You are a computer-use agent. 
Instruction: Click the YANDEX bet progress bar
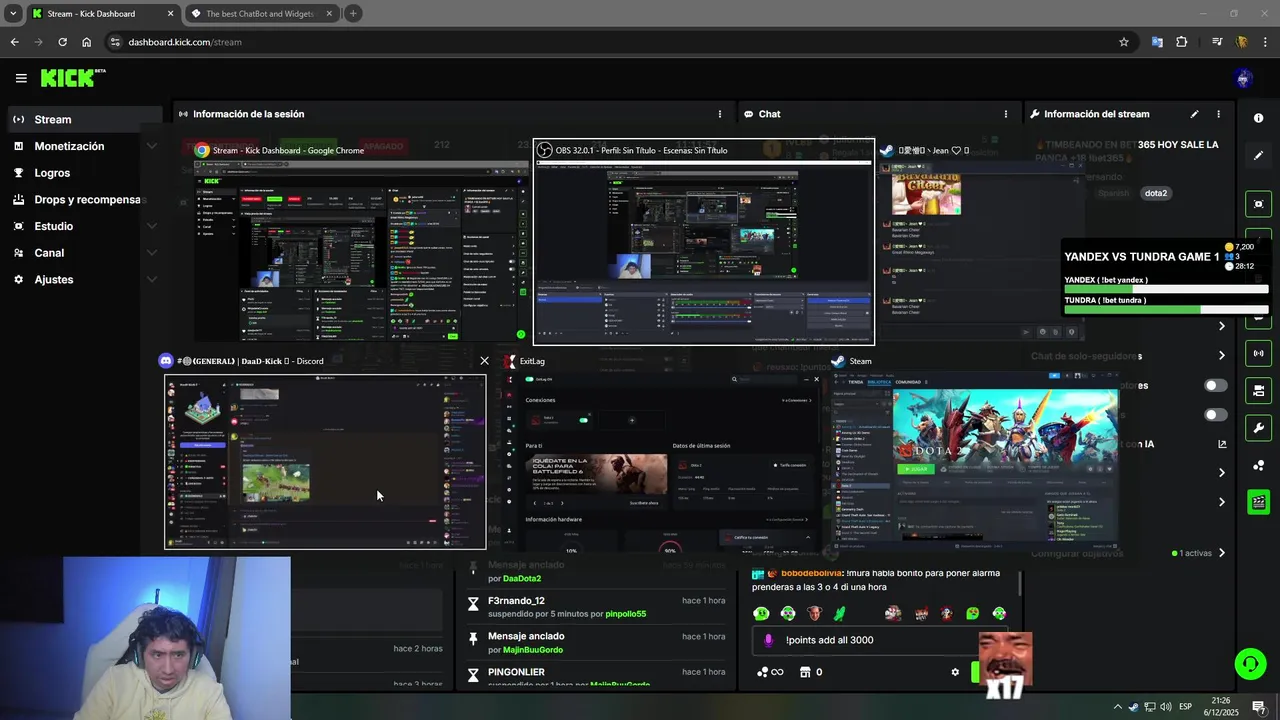1166,290
